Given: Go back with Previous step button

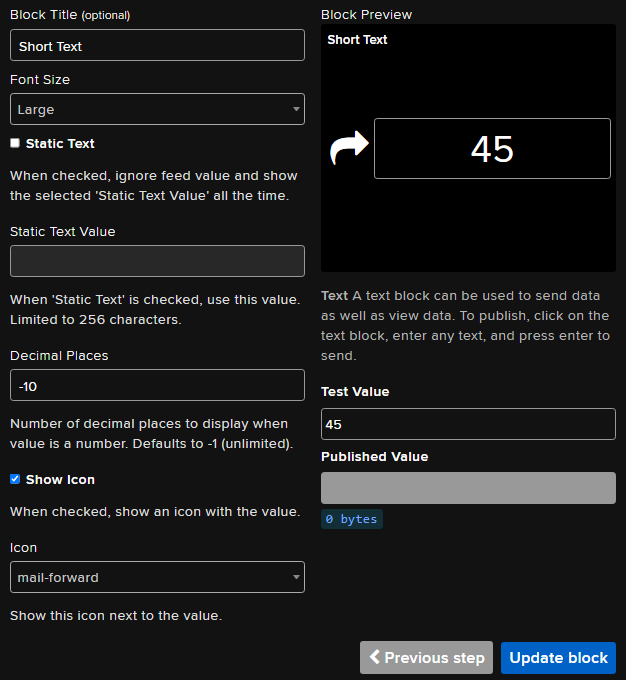Looking at the screenshot, I should click(427, 657).
